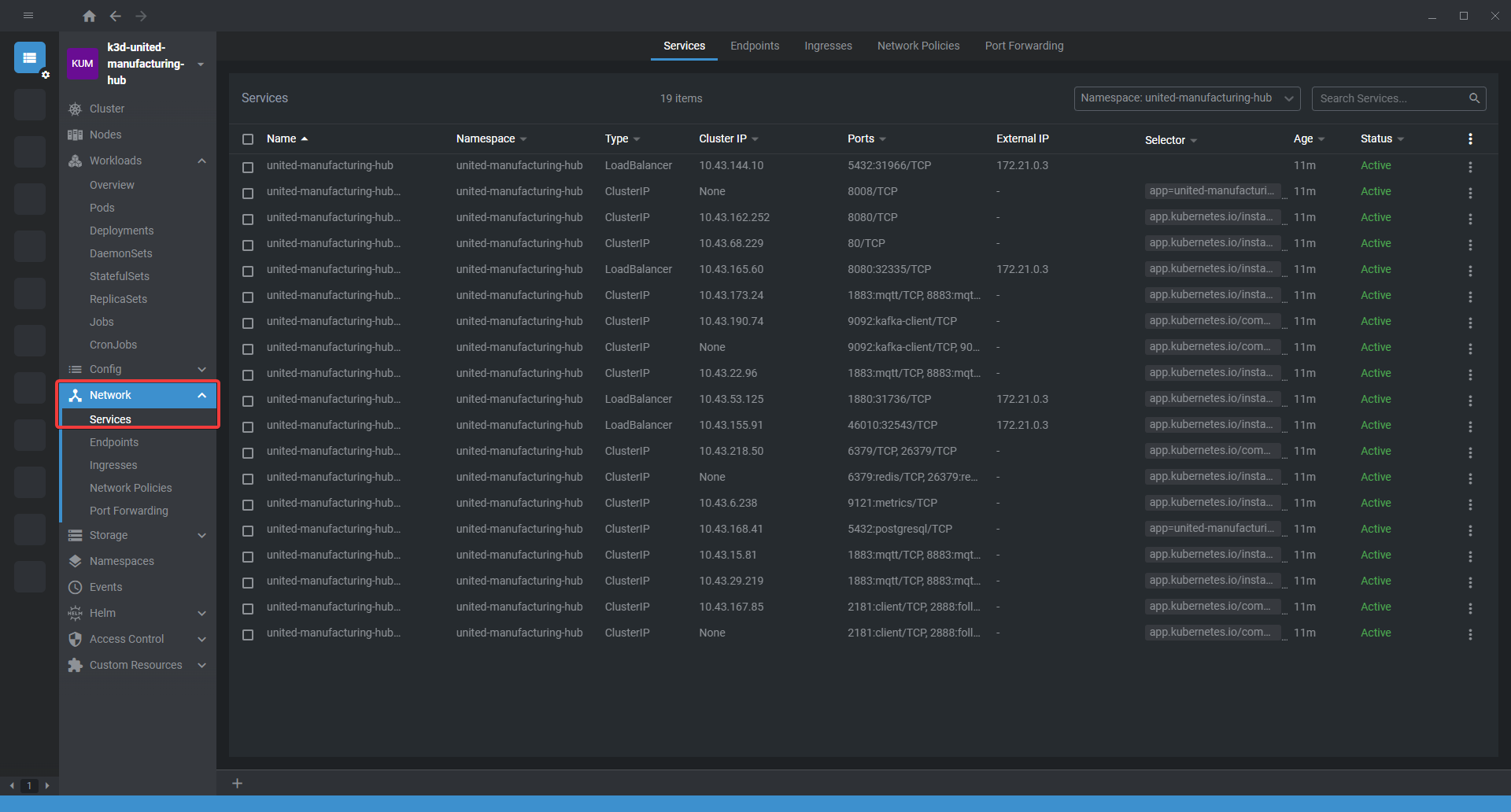Add new dock tab with plus icon

pos(237,783)
